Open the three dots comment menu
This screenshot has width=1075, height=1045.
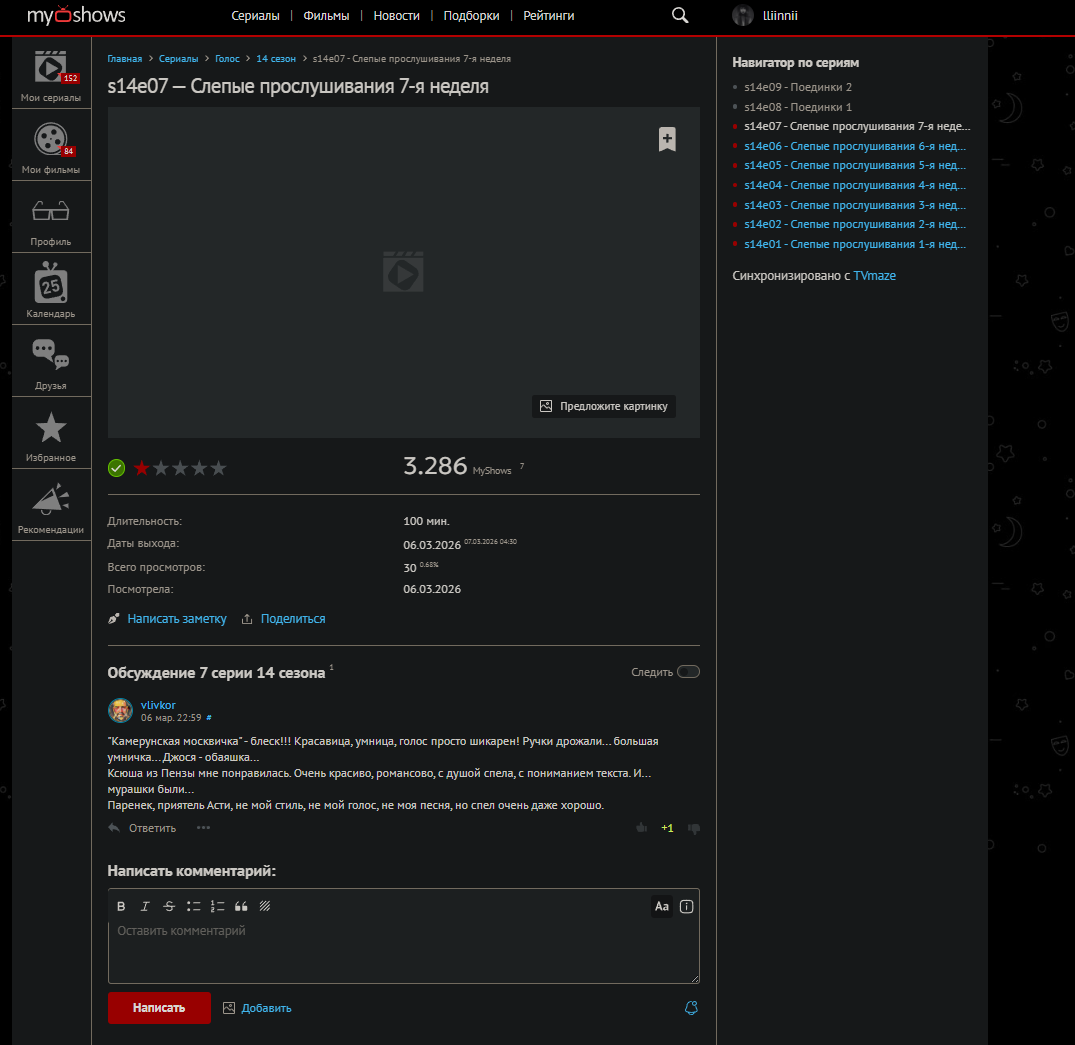click(204, 828)
